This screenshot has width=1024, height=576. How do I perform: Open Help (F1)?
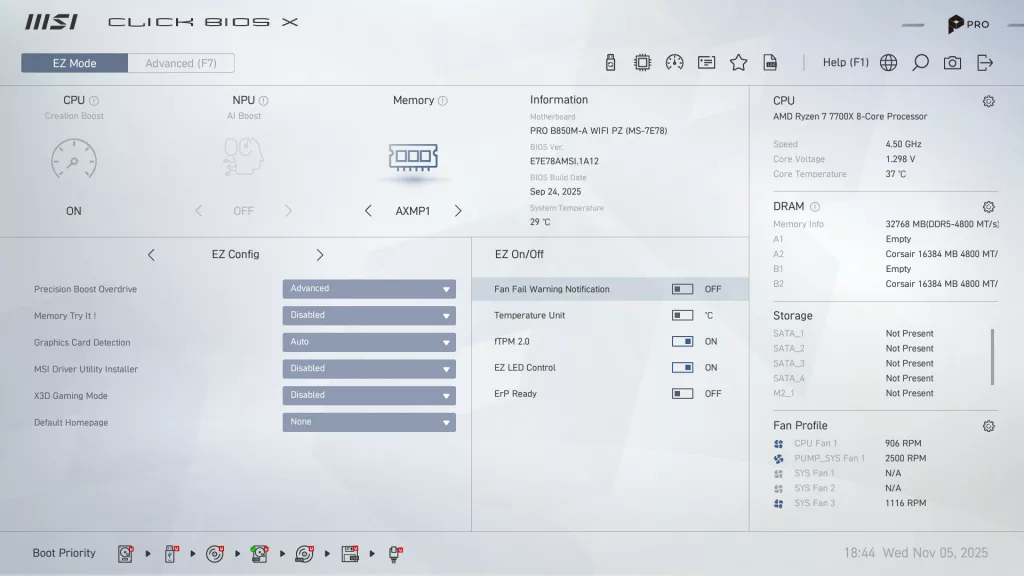(845, 62)
